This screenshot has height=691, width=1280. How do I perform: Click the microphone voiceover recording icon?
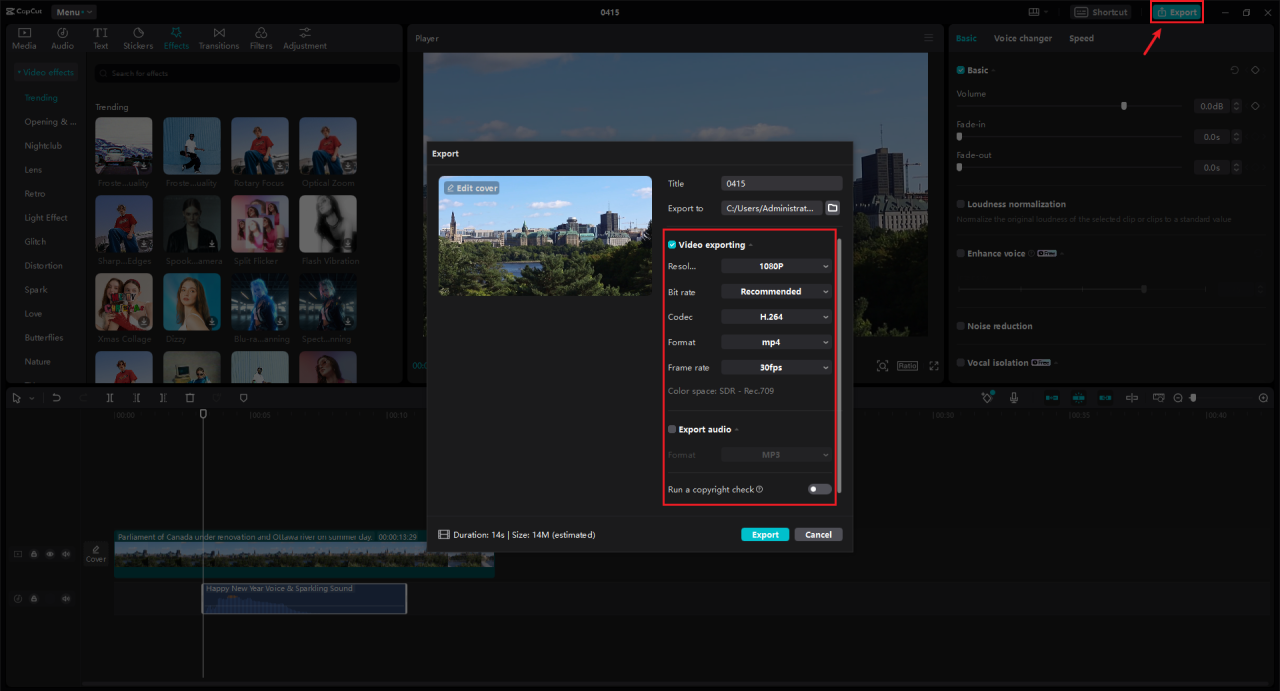point(1014,397)
